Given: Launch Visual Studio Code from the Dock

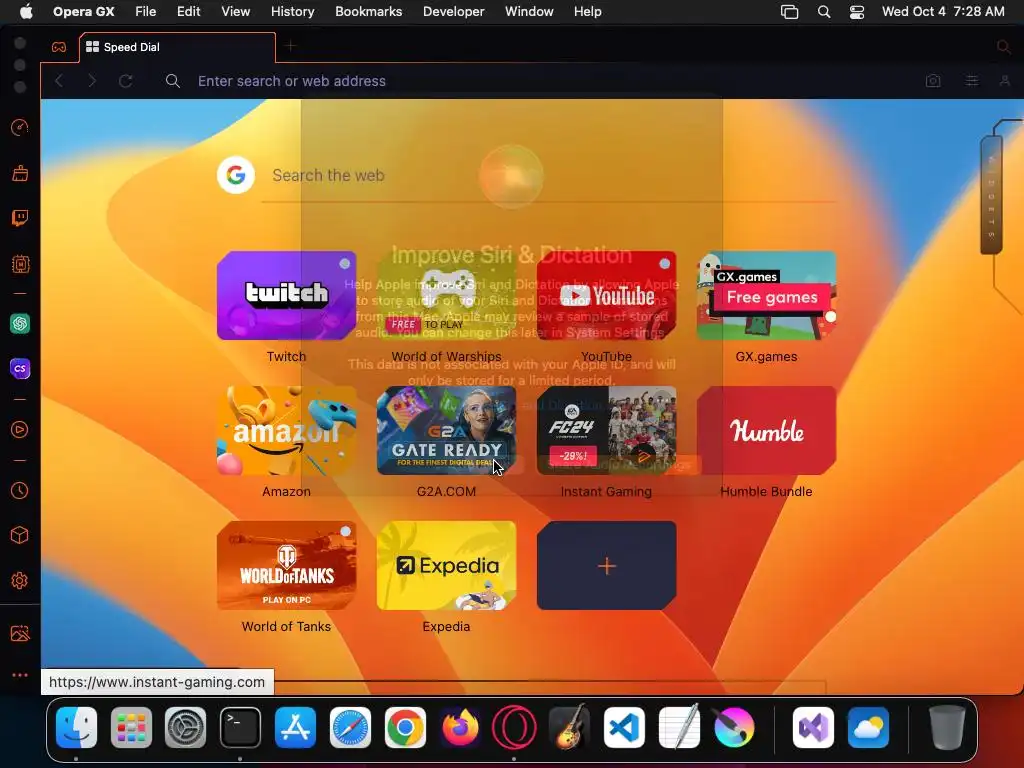Looking at the screenshot, I should coord(624,728).
